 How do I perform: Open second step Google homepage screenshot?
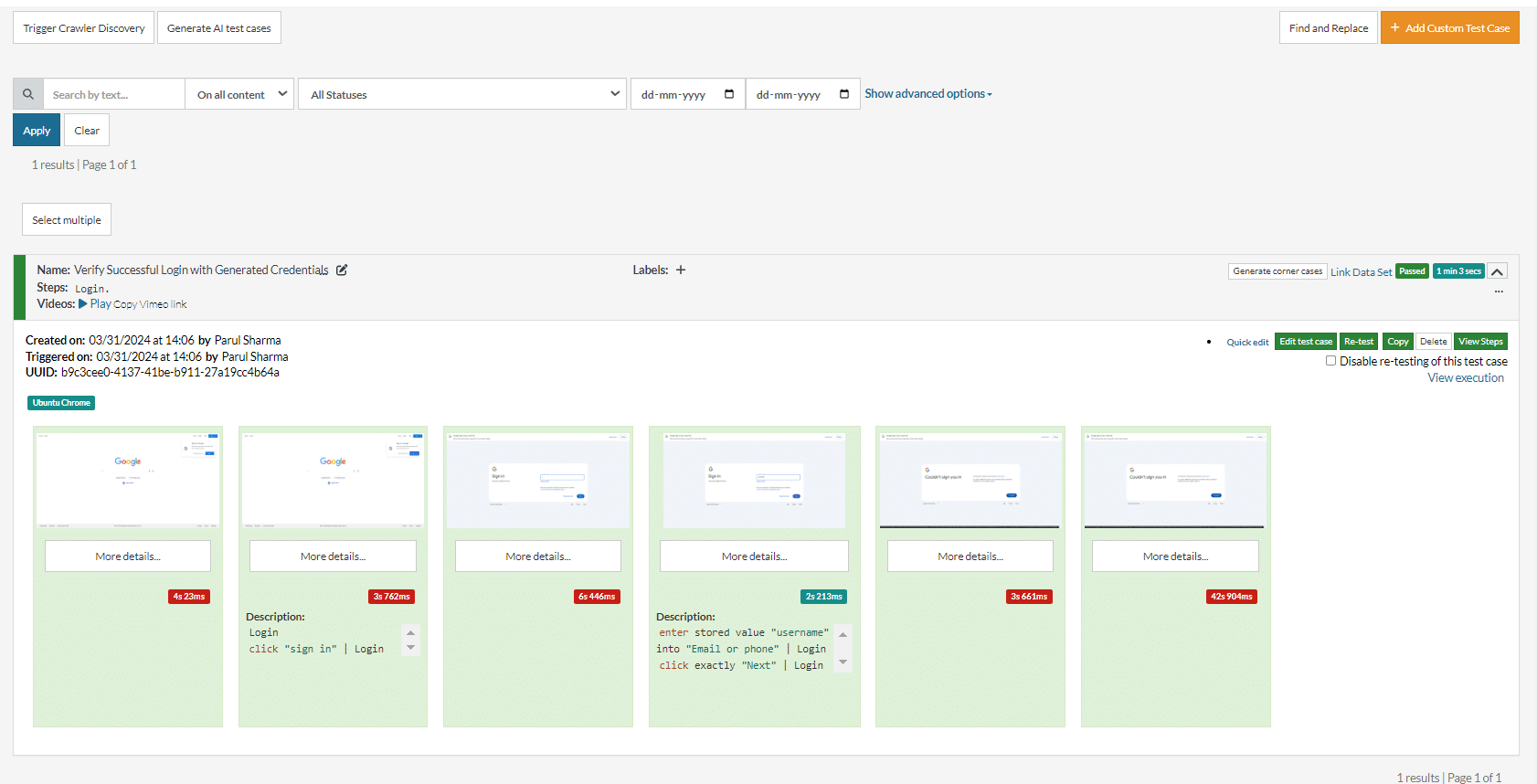click(333, 481)
